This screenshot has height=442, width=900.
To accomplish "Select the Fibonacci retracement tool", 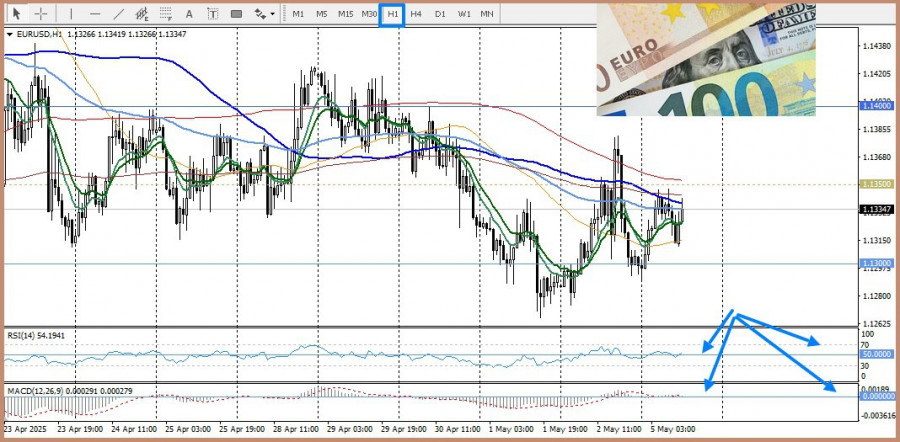I will [166, 14].
